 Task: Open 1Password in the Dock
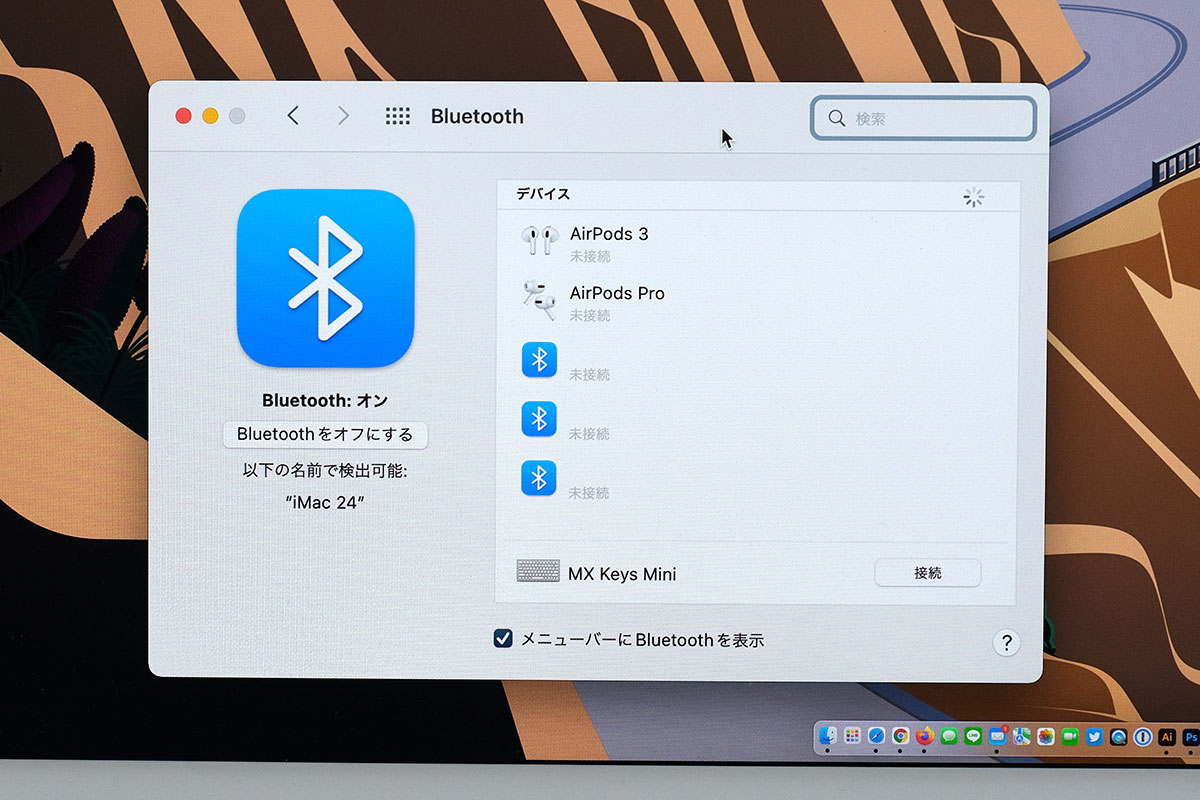coord(1142,736)
